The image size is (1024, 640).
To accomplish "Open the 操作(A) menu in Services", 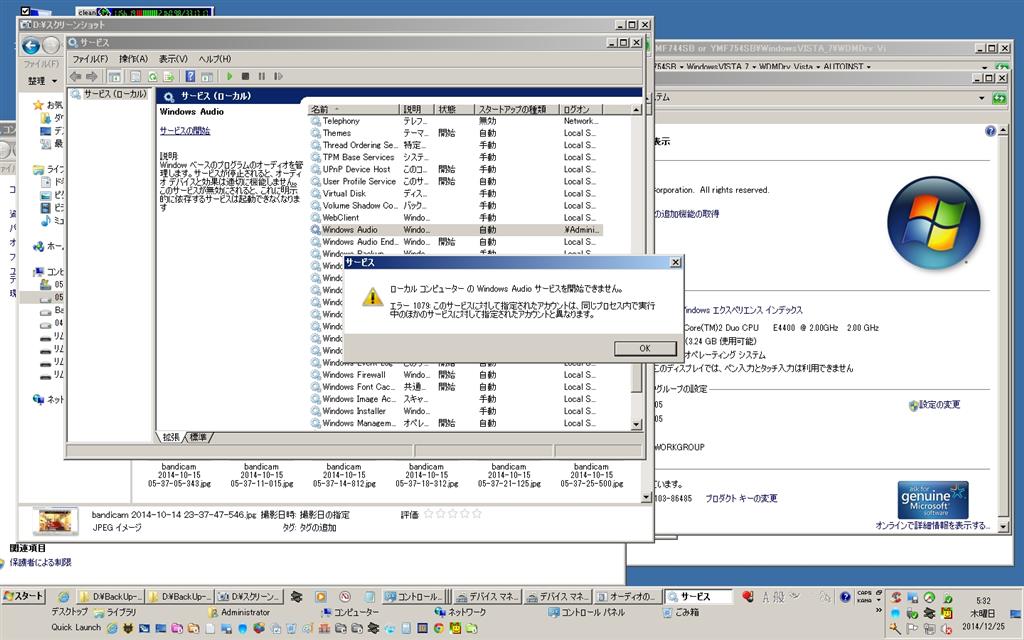I will point(133,59).
